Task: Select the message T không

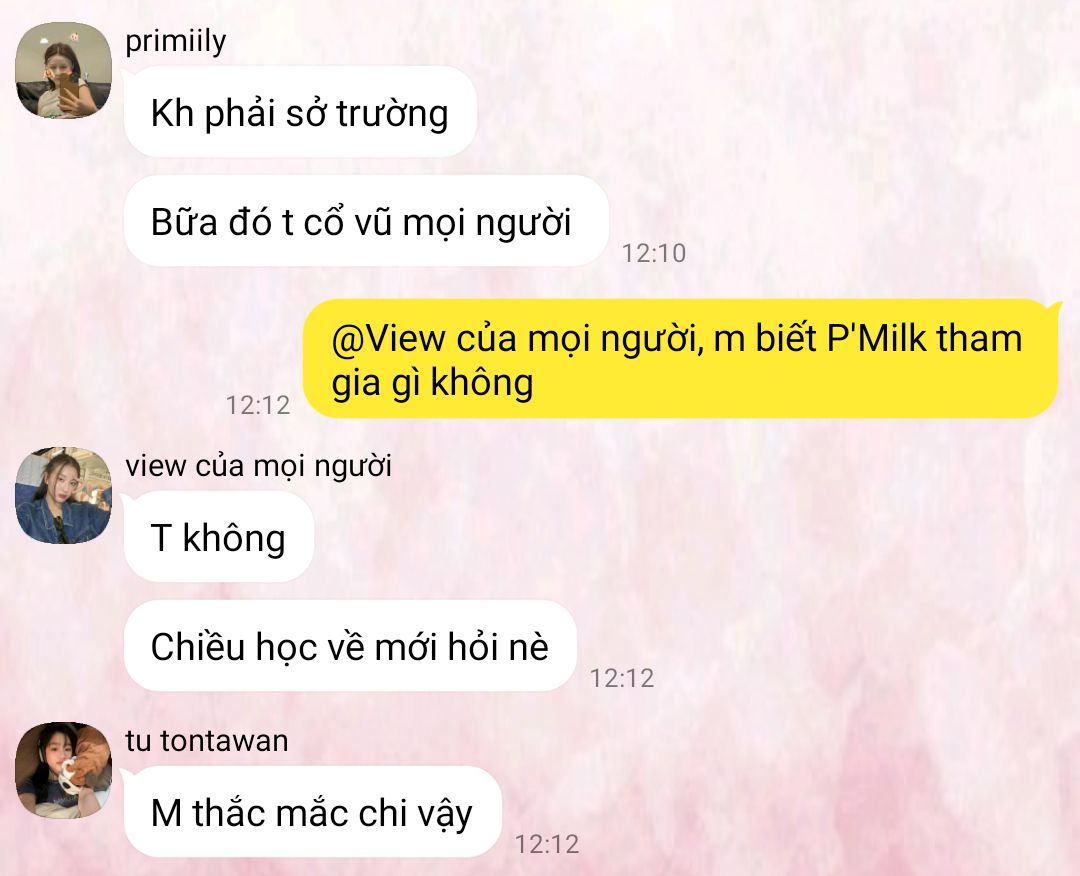Action: click(x=219, y=537)
